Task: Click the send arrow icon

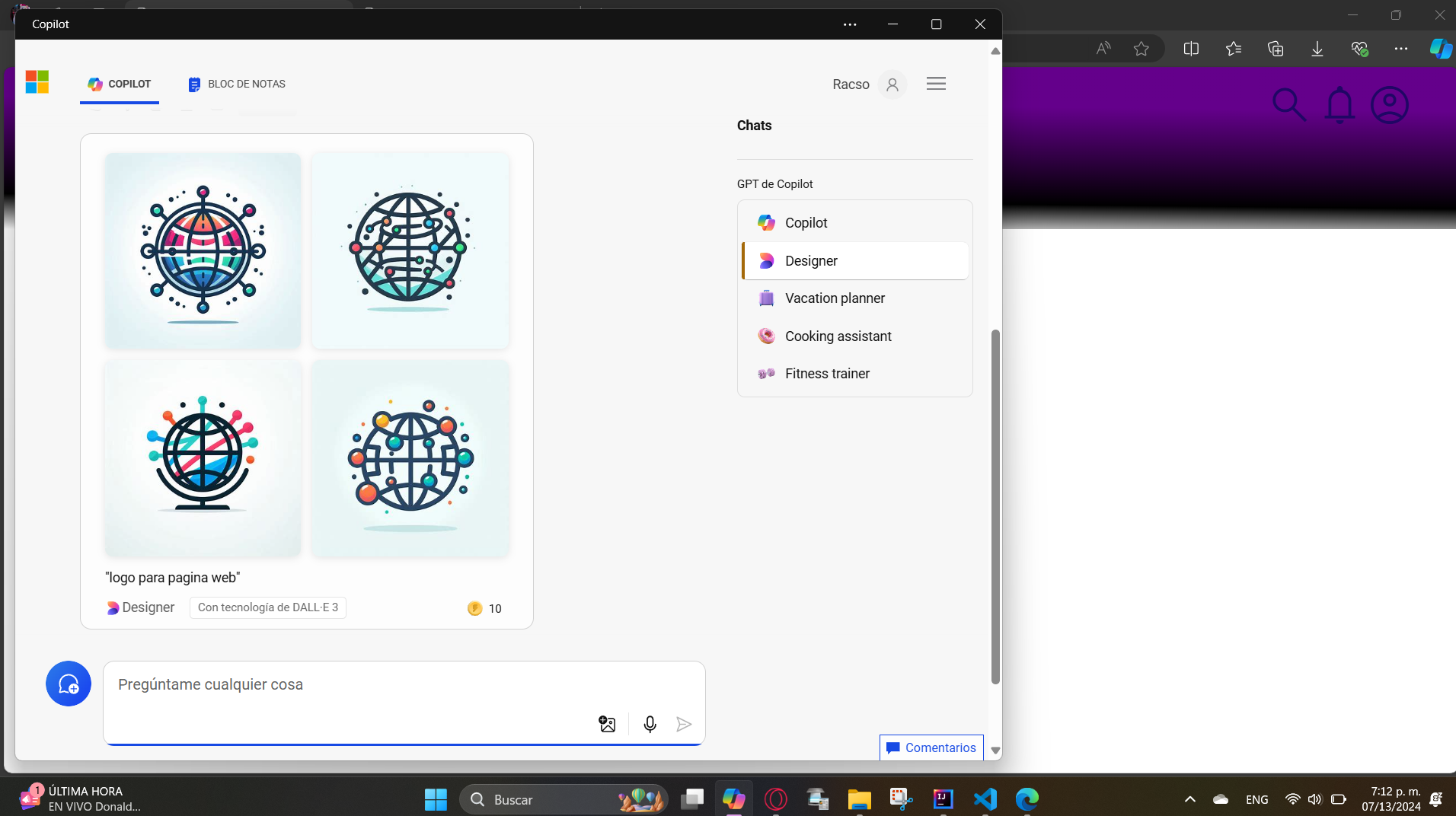Action: coord(684,724)
